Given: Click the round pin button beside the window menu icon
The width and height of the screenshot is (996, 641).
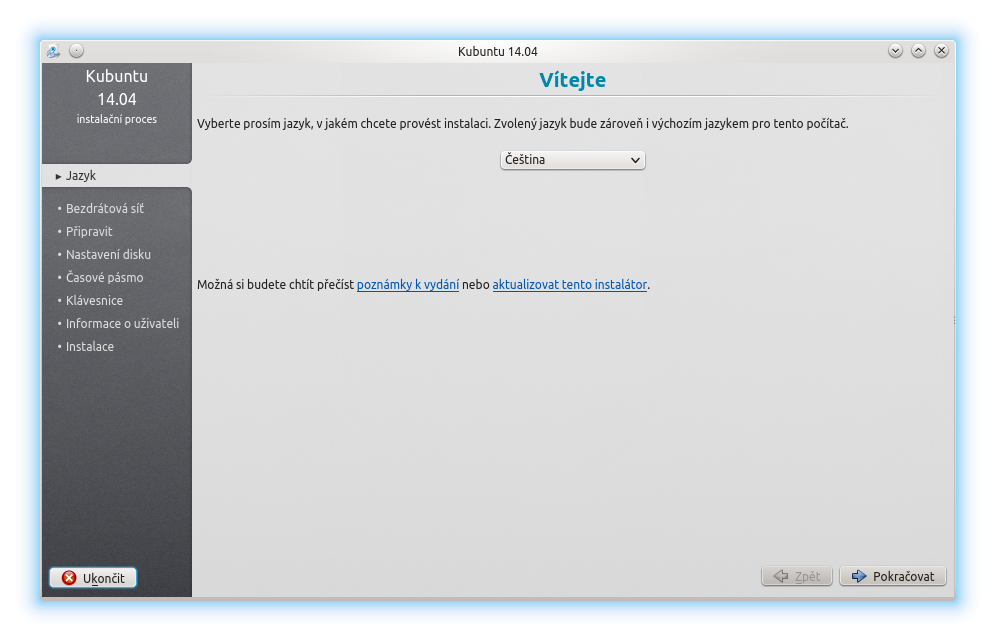Looking at the screenshot, I should click(76, 51).
